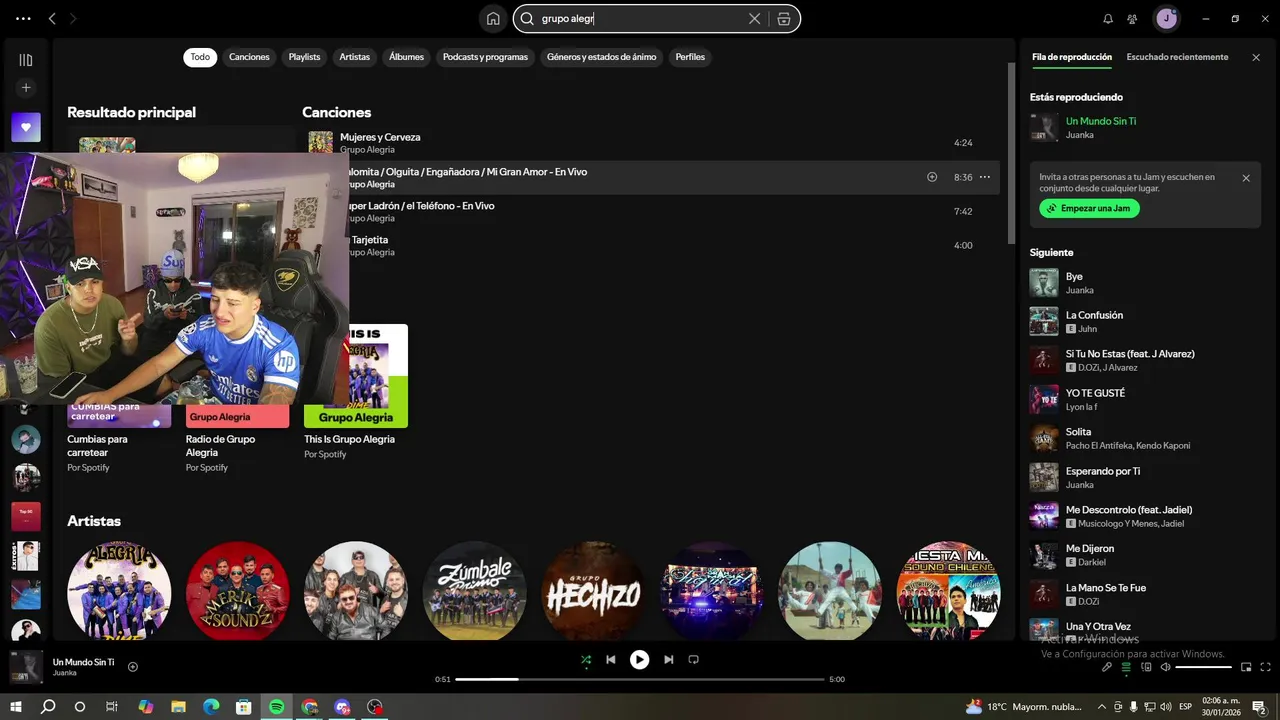This screenshot has height=720, width=1280.
Task: Open the Liked Songs heart tile
Action: (26, 127)
